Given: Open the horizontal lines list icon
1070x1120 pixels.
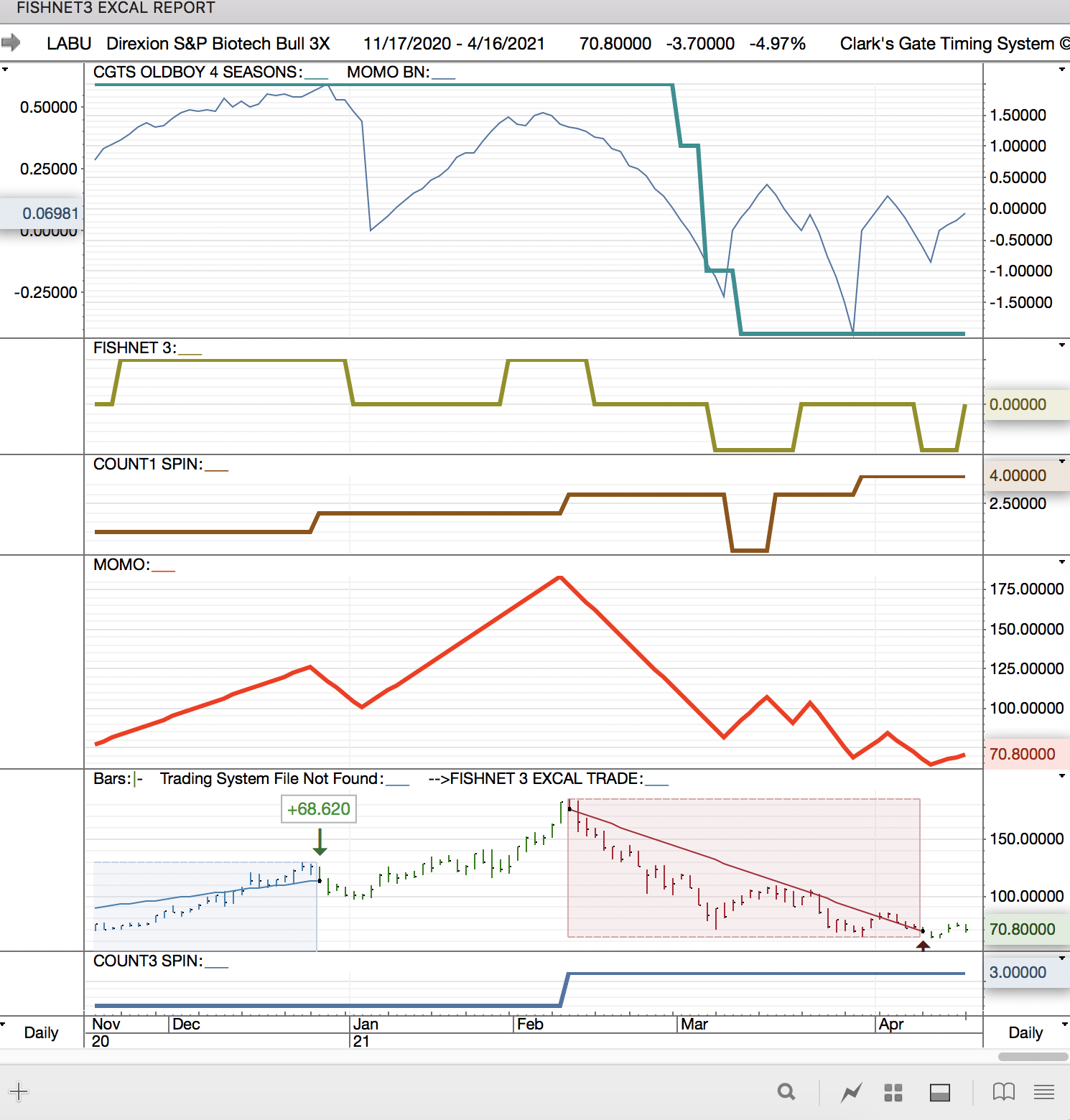Looking at the screenshot, I should (1044, 1092).
